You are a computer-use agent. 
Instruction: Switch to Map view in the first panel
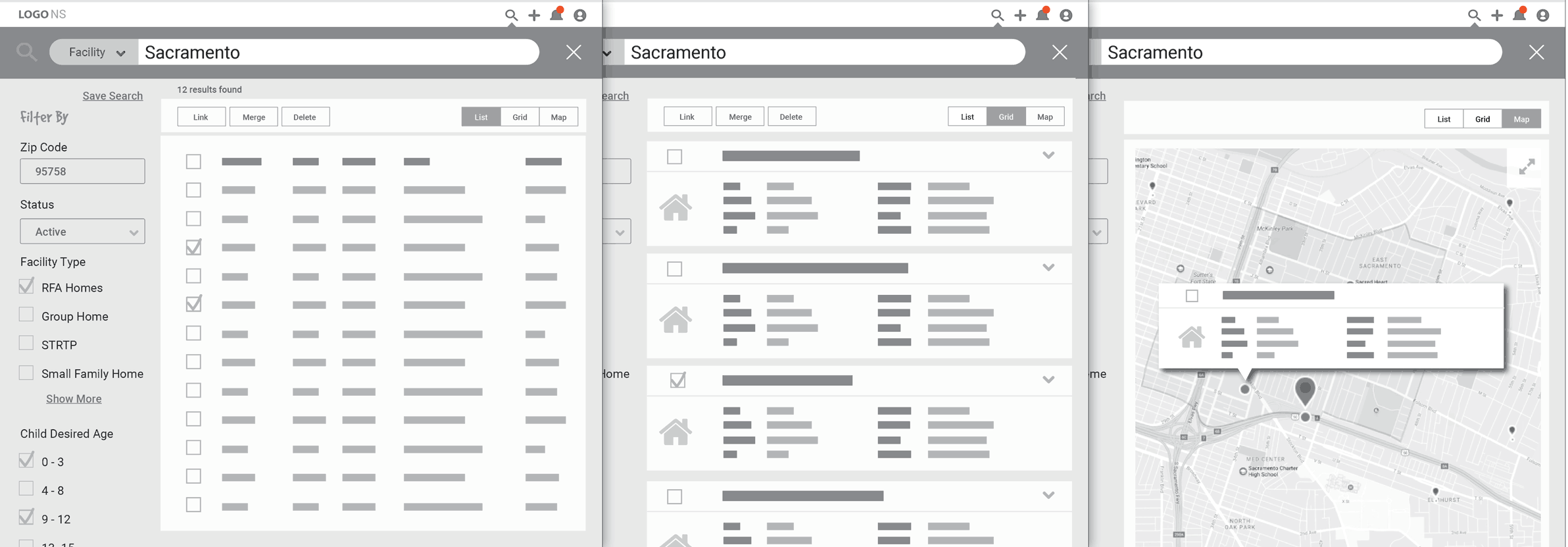tap(558, 117)
